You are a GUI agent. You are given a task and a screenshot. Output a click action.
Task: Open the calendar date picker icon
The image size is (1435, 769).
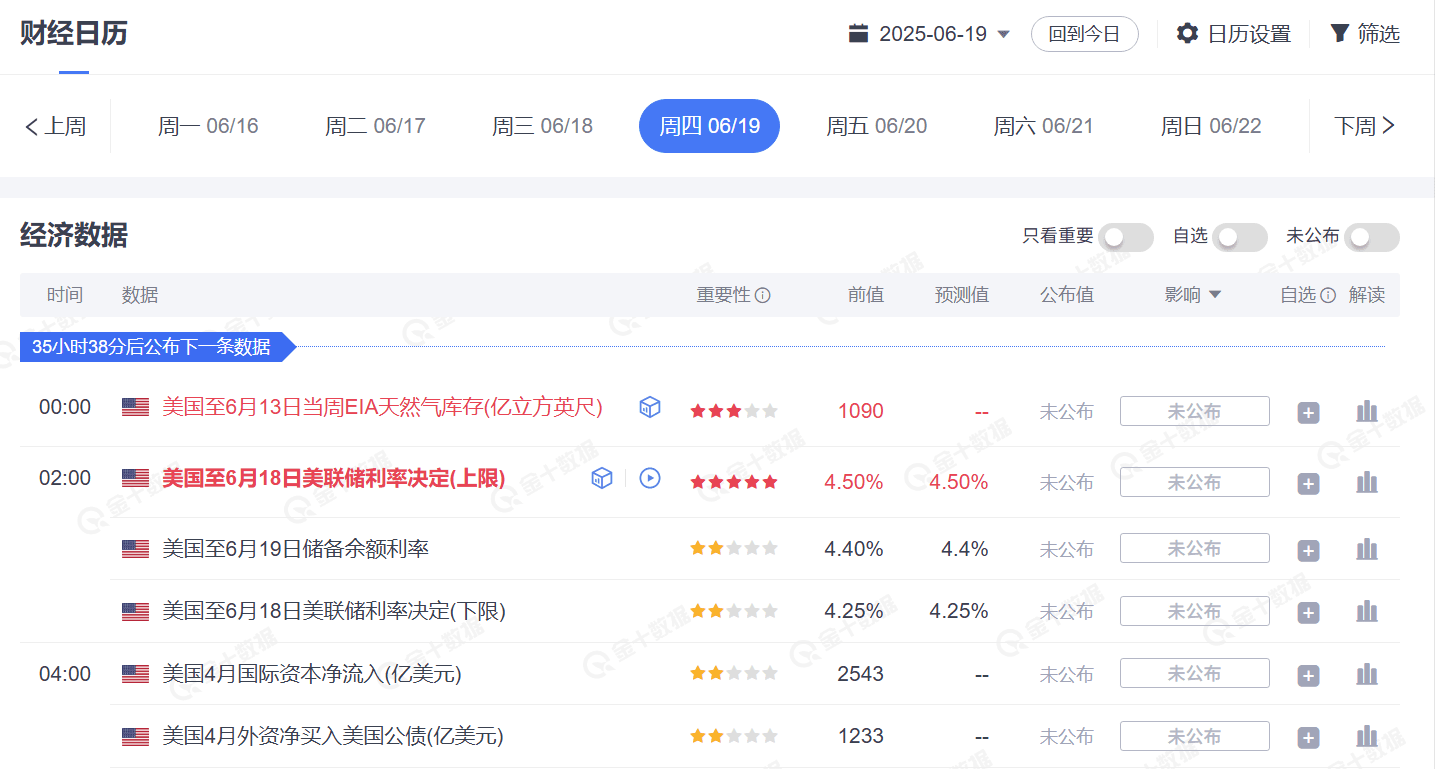point(858,34)
